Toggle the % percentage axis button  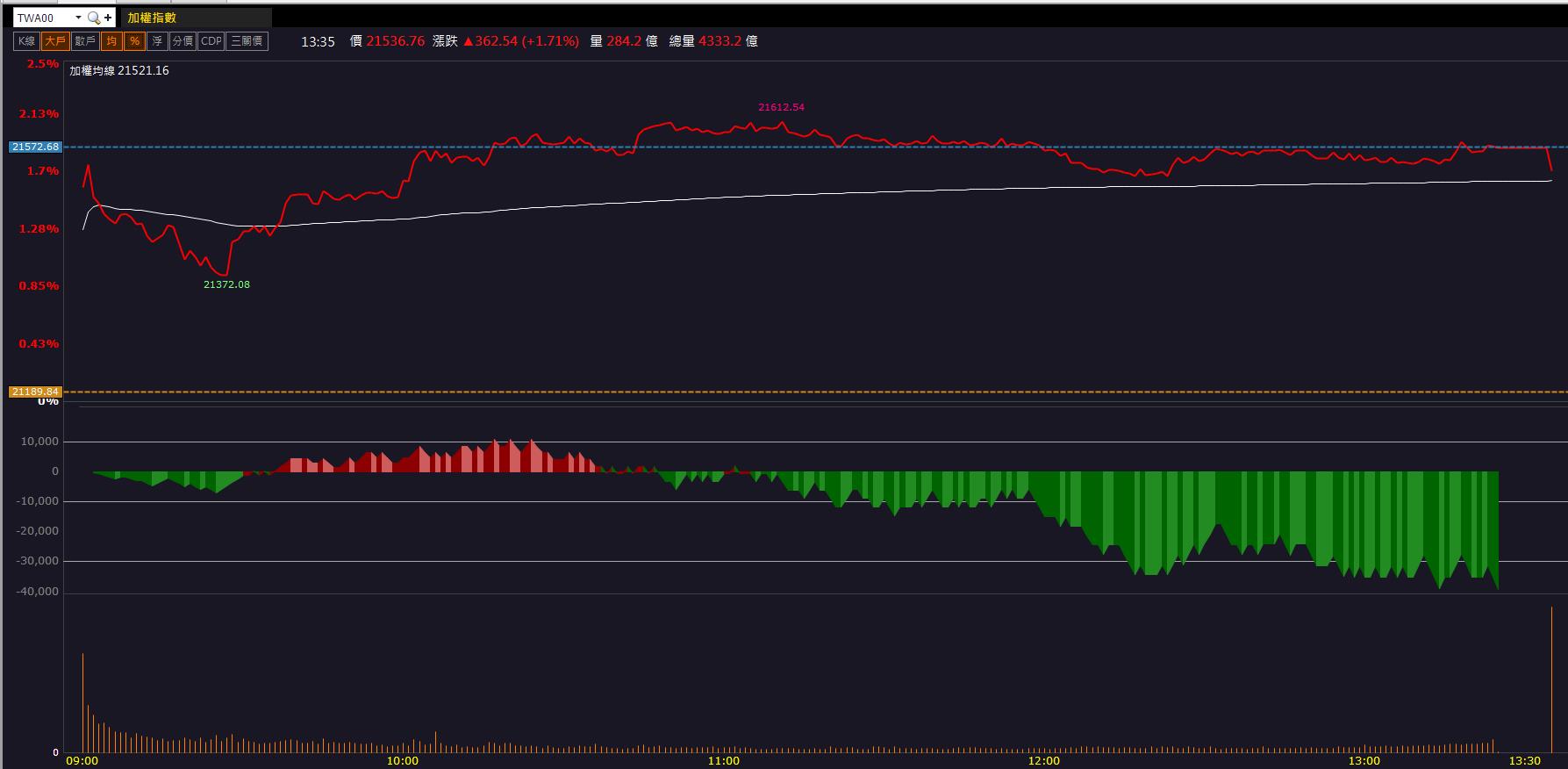coord(134,41)
